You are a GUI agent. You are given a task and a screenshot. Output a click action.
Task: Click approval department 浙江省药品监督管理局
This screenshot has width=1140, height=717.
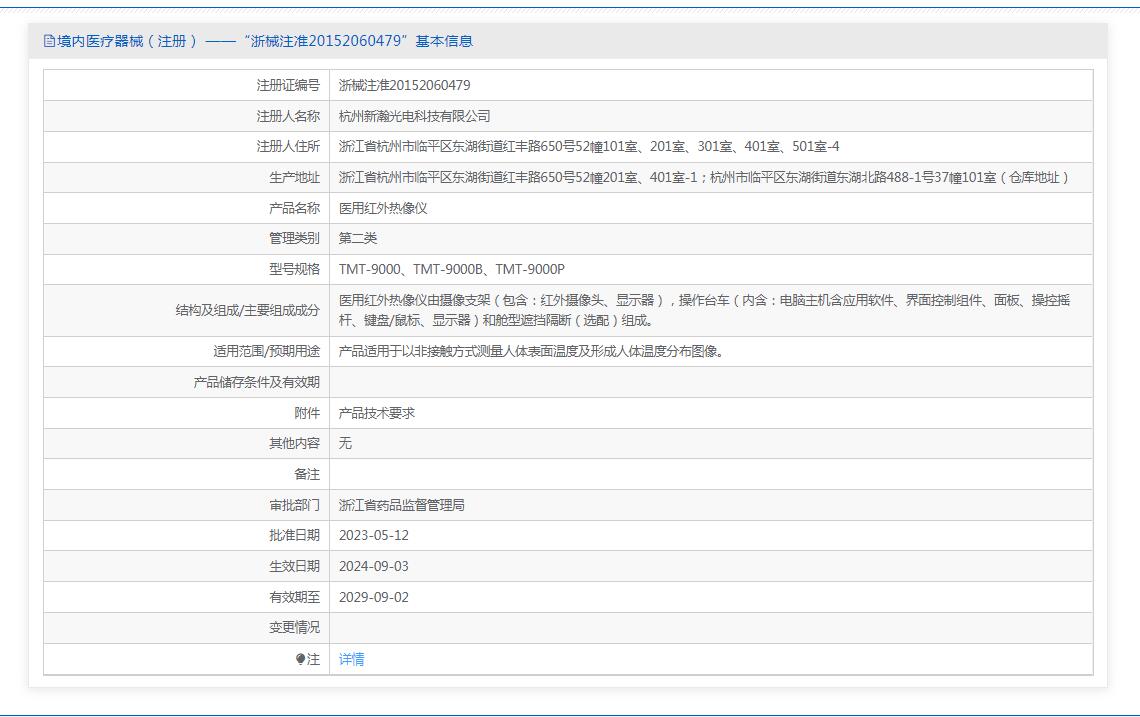[x=401, y=505]
